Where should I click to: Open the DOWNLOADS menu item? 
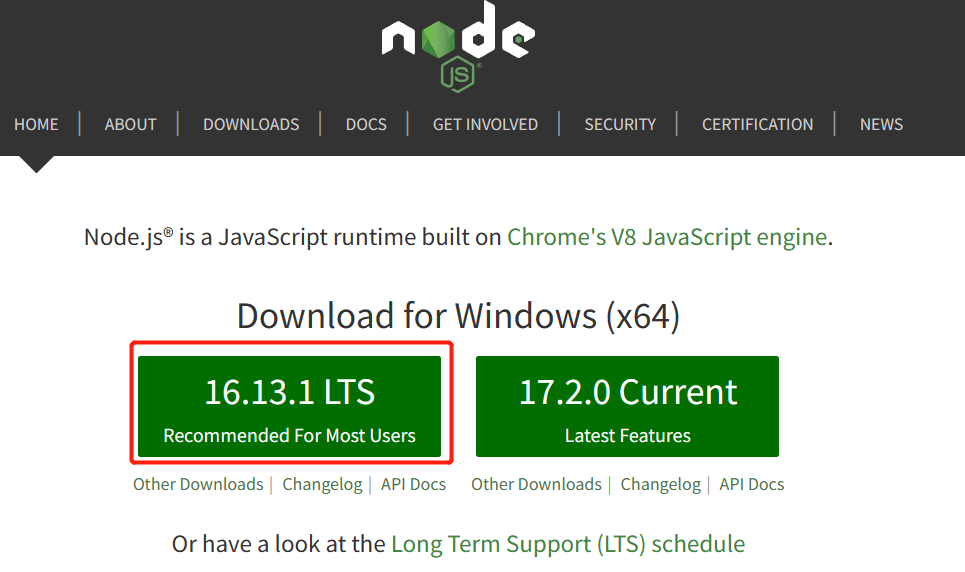click(251, 124)
